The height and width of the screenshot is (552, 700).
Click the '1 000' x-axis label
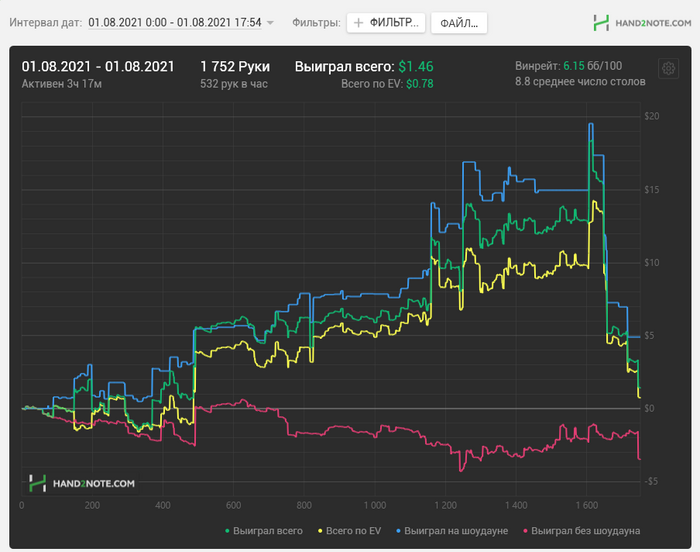coord(375,506)
